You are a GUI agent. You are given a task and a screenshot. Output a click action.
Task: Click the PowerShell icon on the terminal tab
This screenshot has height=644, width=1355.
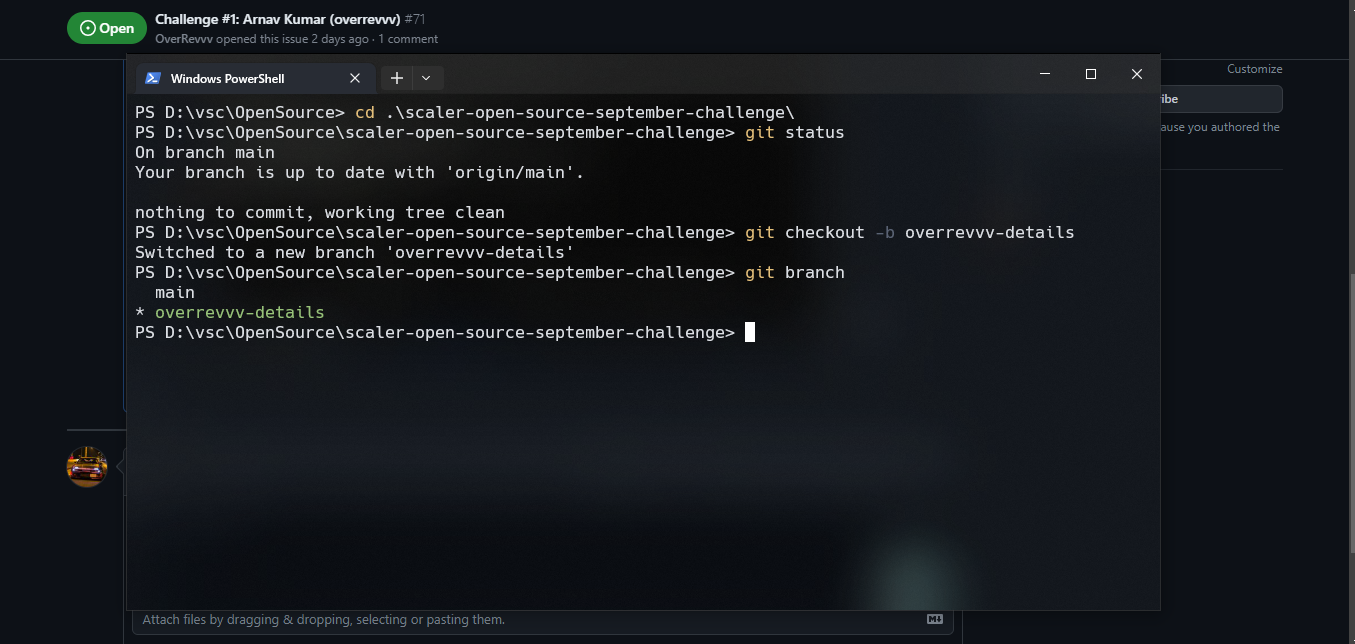[x=153, y=77]
